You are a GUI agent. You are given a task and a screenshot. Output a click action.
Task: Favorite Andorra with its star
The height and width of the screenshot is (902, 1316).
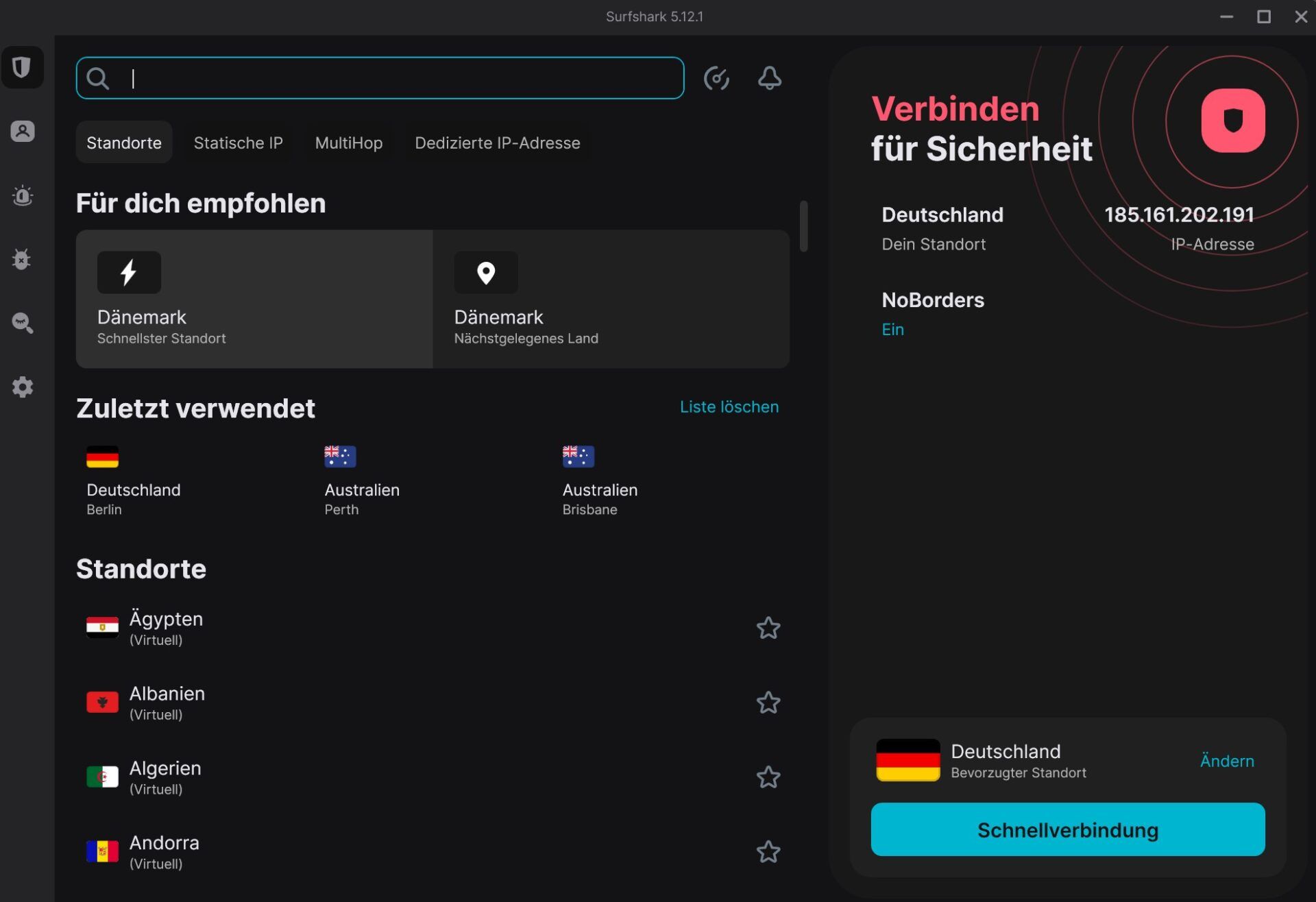pos(768,852)
